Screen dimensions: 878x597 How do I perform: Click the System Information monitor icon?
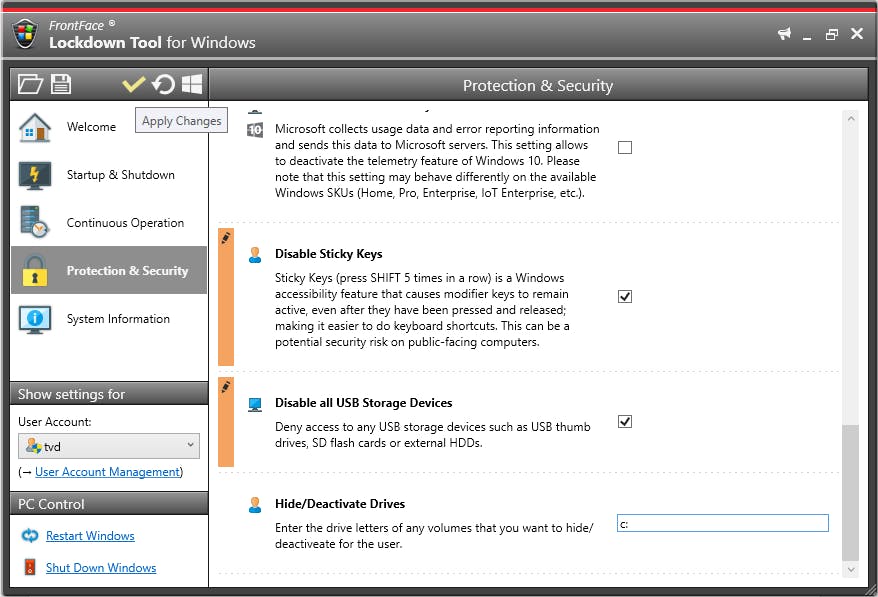click(x=35, y=319)
